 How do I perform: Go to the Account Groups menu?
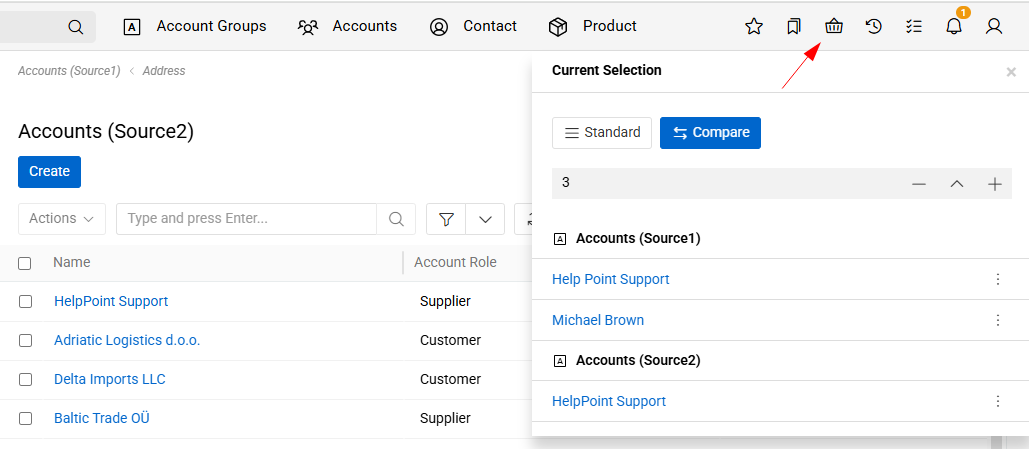(x=195, y=26)
